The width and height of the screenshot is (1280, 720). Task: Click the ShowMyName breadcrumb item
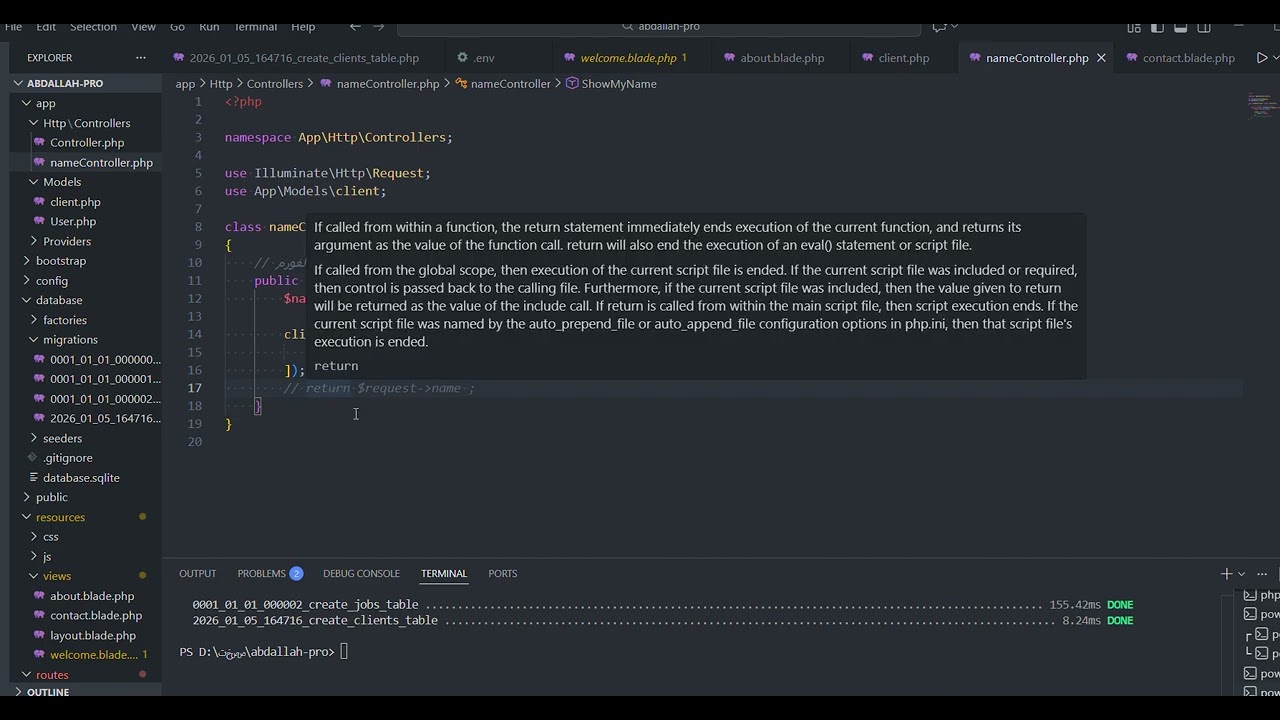tap(618, 84)
